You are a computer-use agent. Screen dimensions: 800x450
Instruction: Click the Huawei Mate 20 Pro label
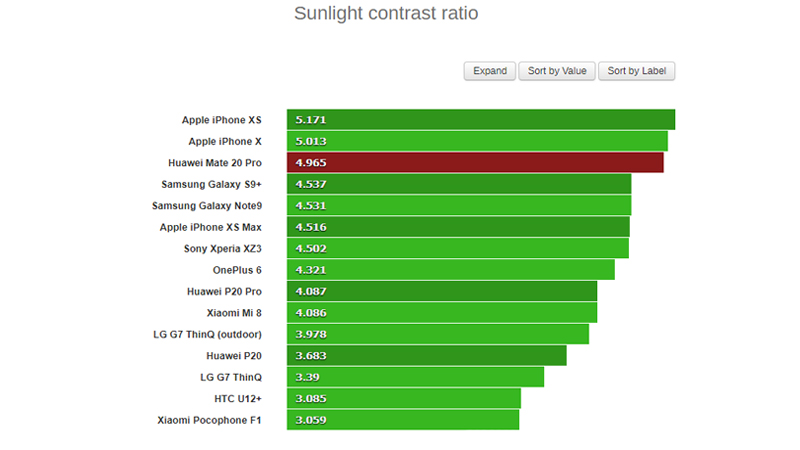[x=214, y=163]
